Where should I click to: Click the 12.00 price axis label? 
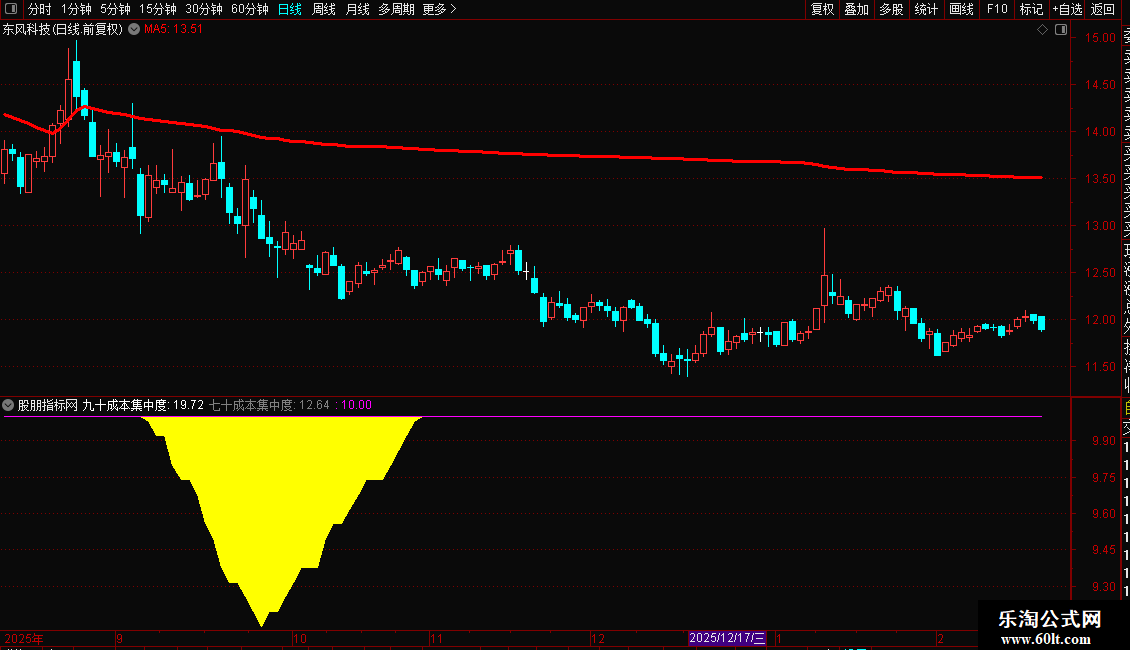[x=1100, y=319]
